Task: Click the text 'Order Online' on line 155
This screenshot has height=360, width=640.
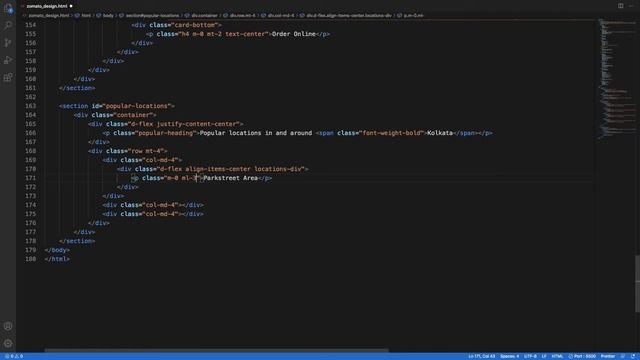Action: (x=294, y=34)
